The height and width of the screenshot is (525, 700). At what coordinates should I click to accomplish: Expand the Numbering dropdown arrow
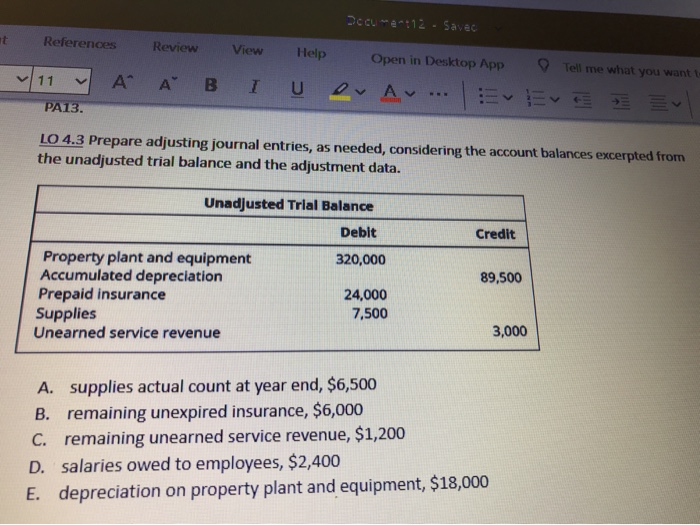pos(554,99)
